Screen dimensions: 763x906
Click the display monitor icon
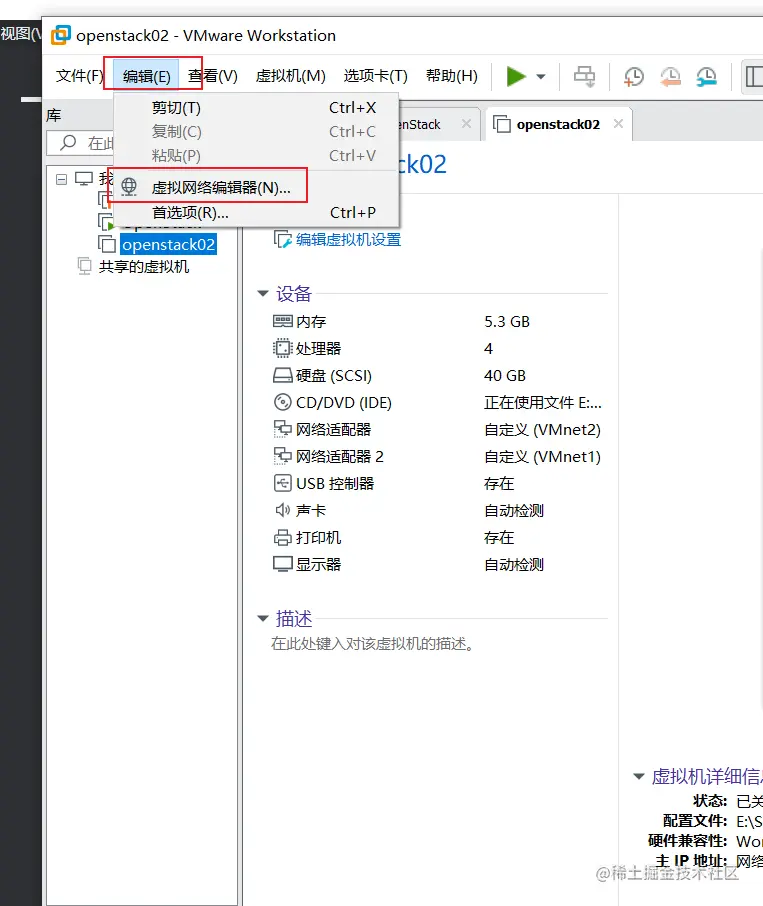pyautogui.click(x=282, y=564)
